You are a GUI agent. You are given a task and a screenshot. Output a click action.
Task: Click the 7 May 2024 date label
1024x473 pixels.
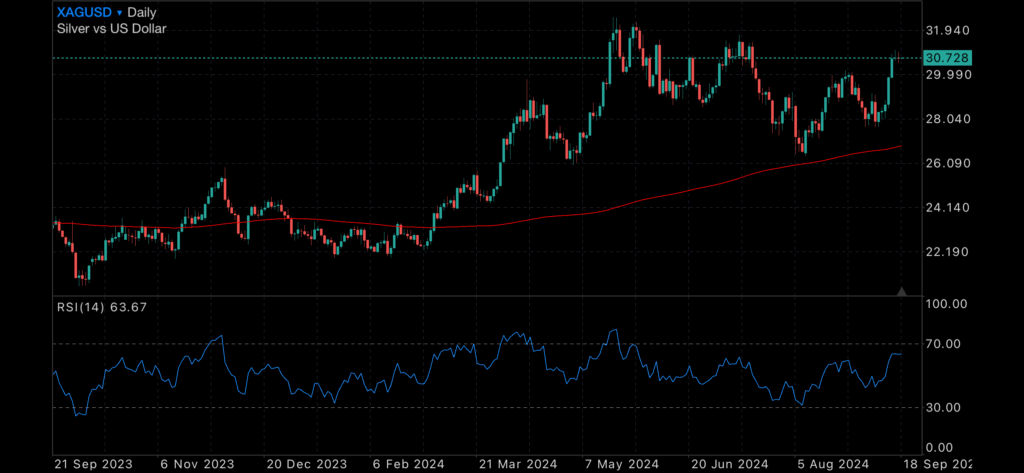click(624, 463)
